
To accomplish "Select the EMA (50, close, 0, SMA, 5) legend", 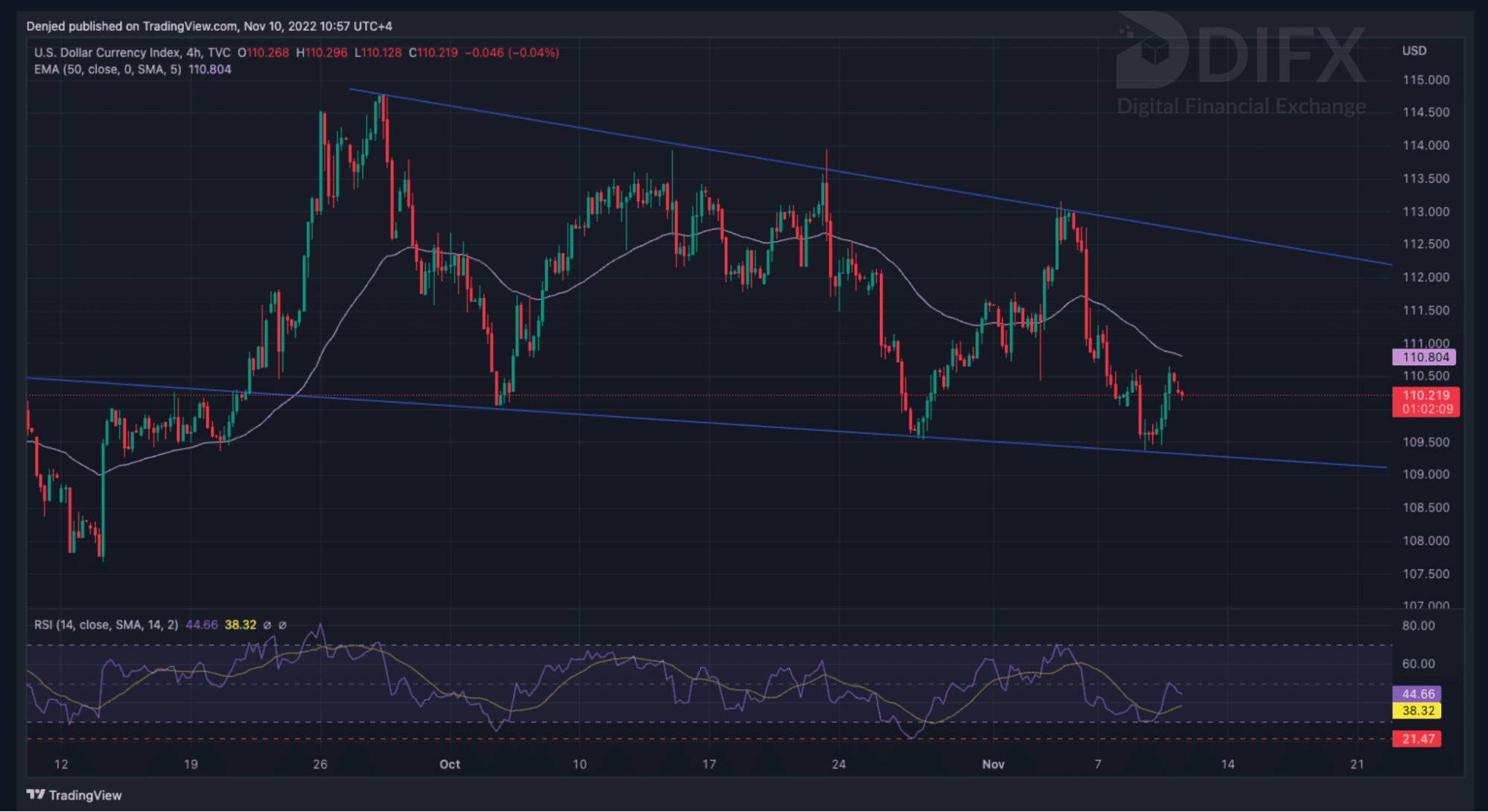I will point(107,69).
